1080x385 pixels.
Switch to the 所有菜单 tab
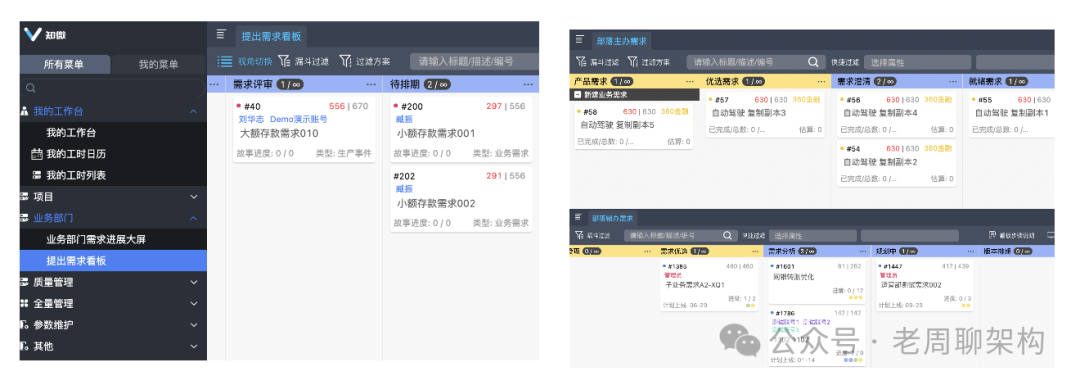tap(64, 64)
